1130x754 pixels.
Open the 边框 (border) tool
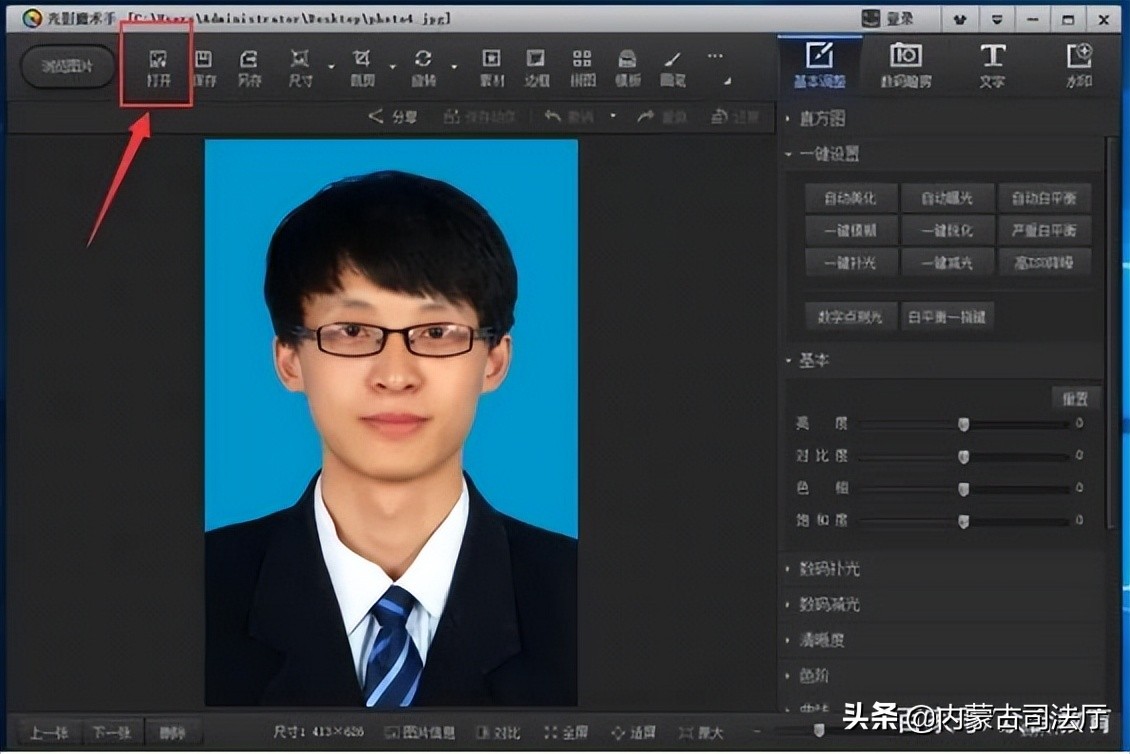pyautogui.click(x=535, y=65)
